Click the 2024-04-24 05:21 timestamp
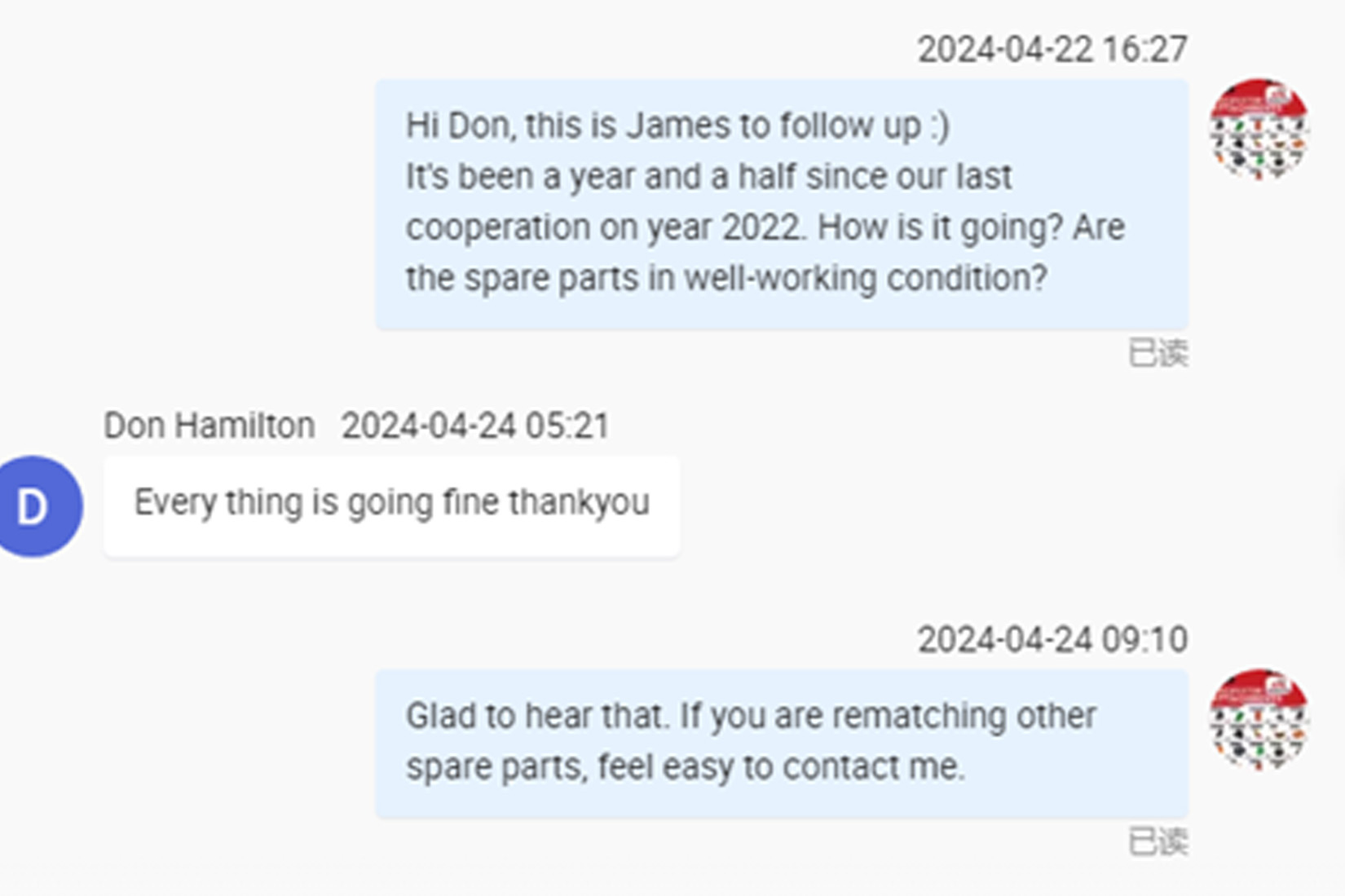Viewport: 1345px width, 896px height. click(475, 426)
